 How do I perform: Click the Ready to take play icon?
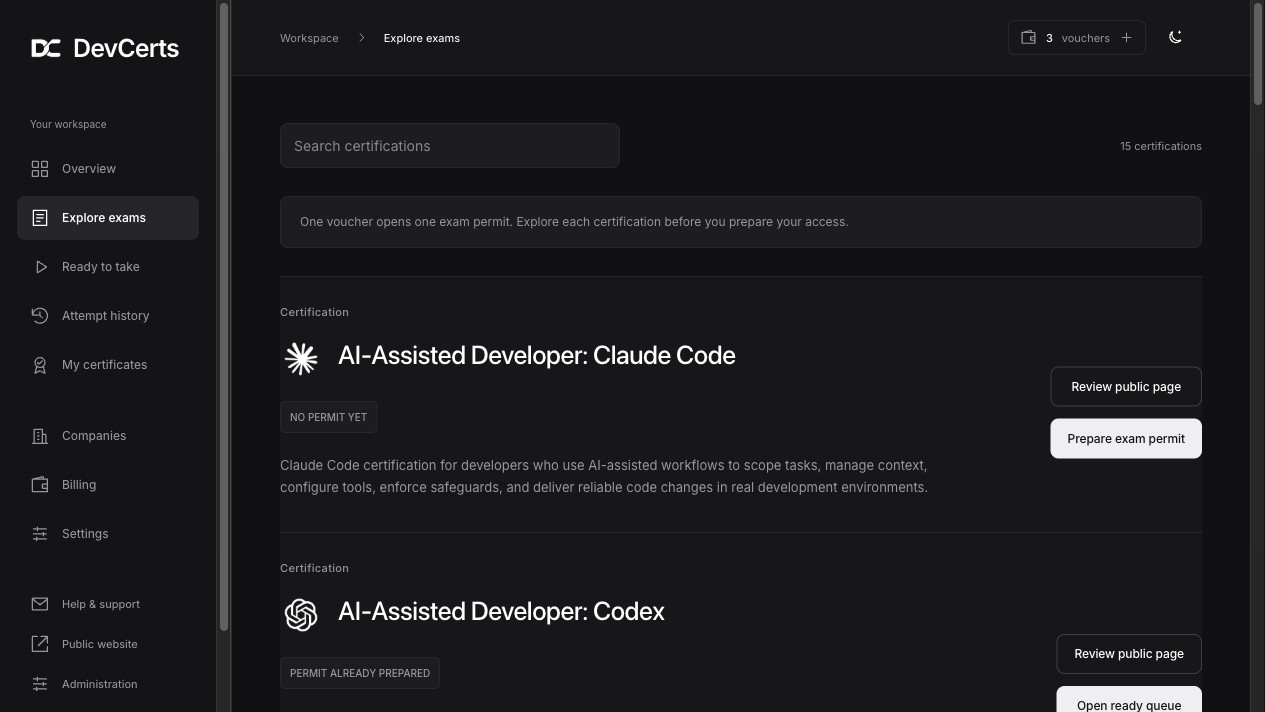point(40,267)
